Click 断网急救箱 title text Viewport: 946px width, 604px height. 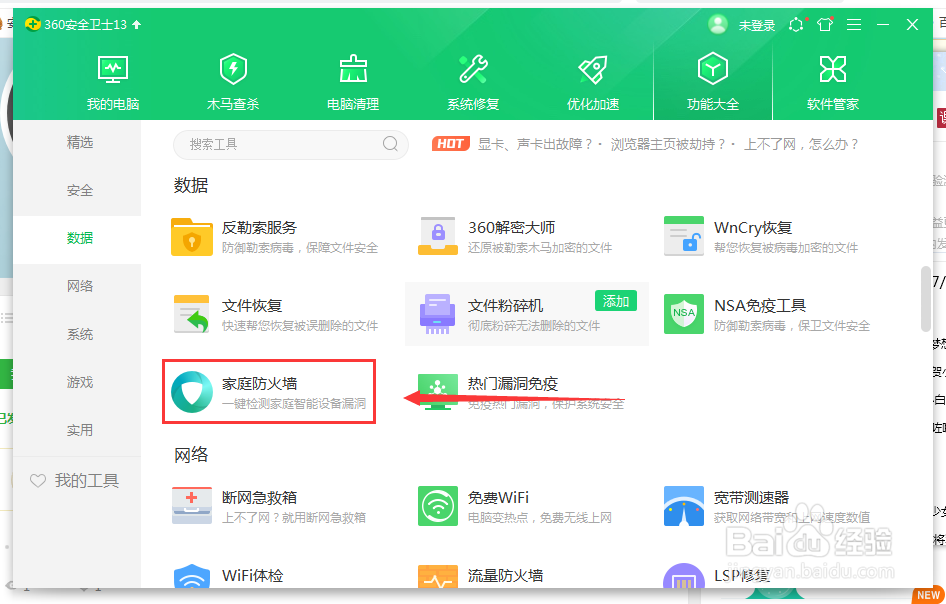(259, 498)
